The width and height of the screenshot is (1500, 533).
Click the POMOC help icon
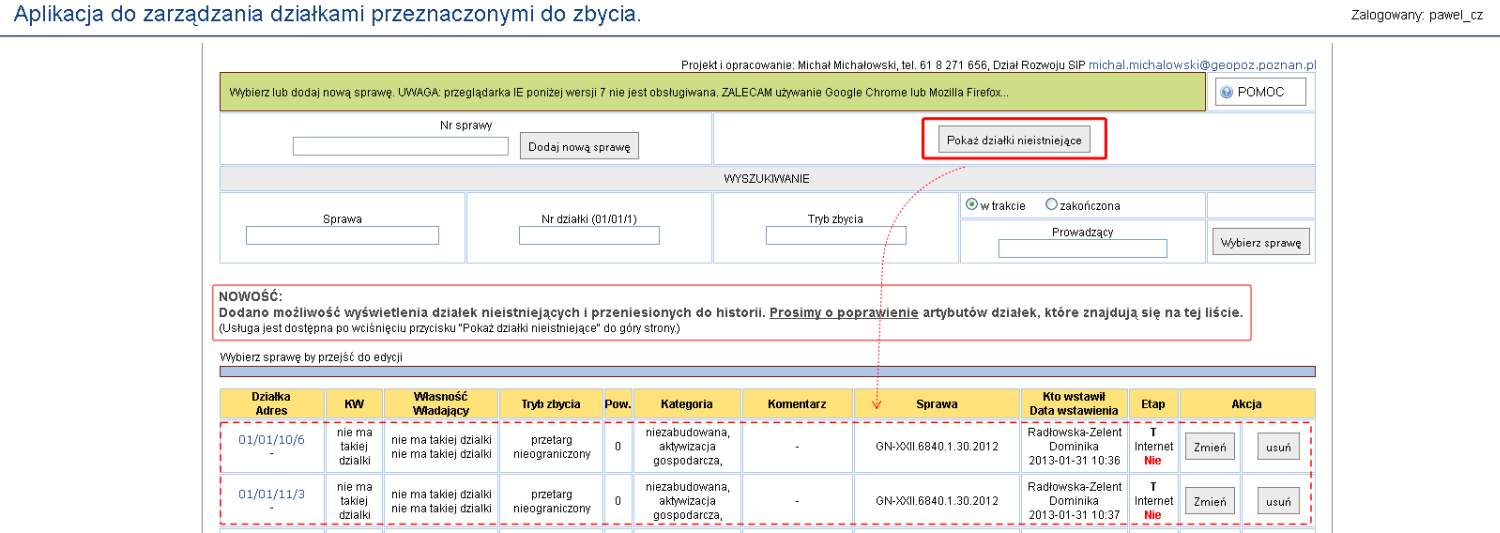[x=1227, y=92]
